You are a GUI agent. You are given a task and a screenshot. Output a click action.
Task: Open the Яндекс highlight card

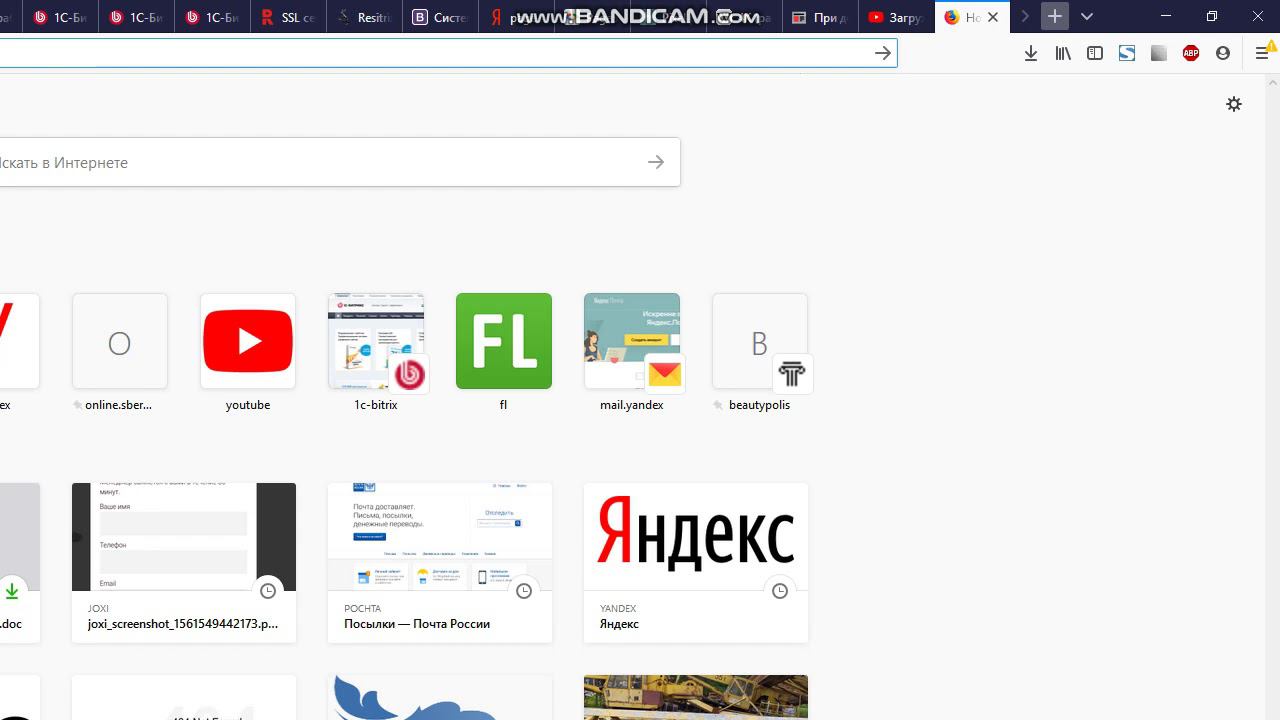click(696, 563)
